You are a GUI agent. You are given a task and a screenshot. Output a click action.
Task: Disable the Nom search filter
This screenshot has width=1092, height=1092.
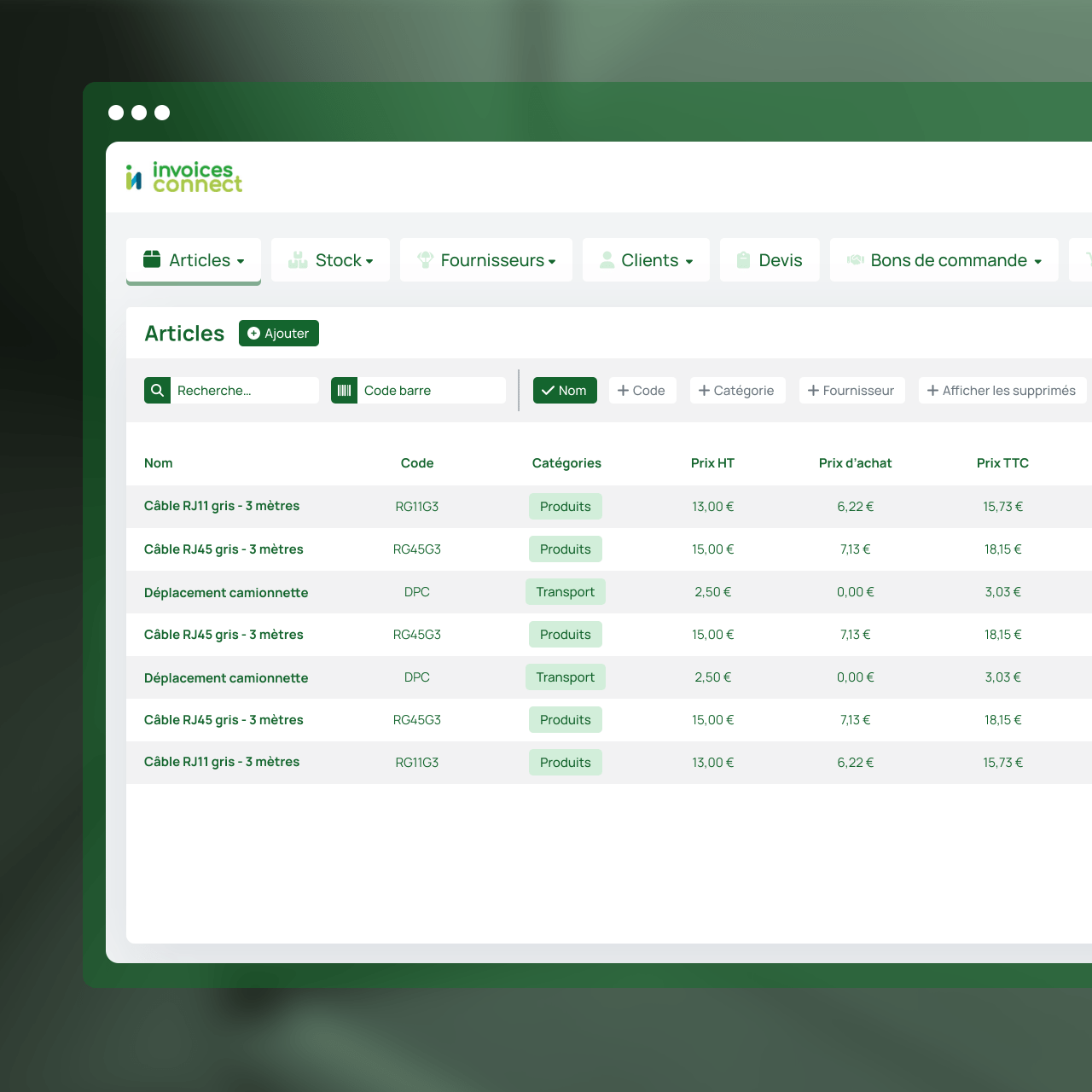(x=565, y=391)
